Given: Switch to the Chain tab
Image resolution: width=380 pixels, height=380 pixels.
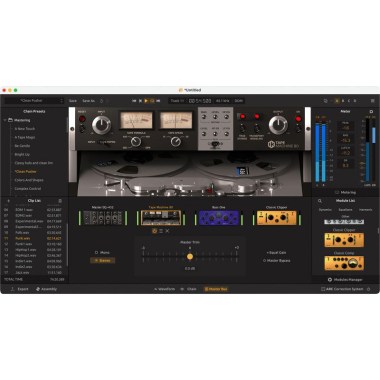Looking at the screenshot, I should click(x=188, y=289).
